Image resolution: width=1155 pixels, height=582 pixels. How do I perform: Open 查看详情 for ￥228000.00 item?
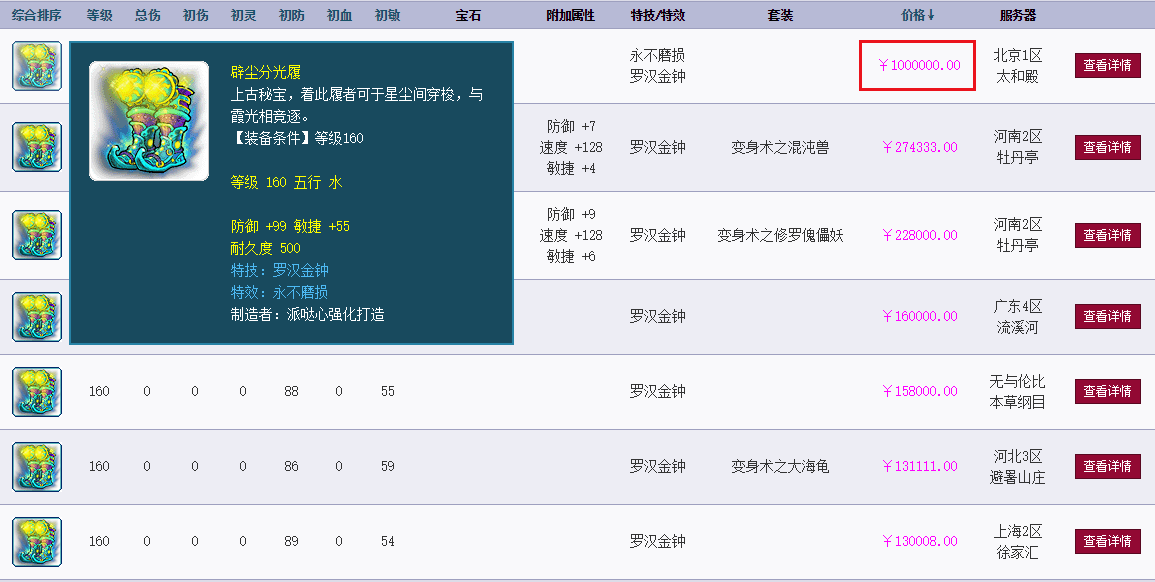click(1107, 235)
